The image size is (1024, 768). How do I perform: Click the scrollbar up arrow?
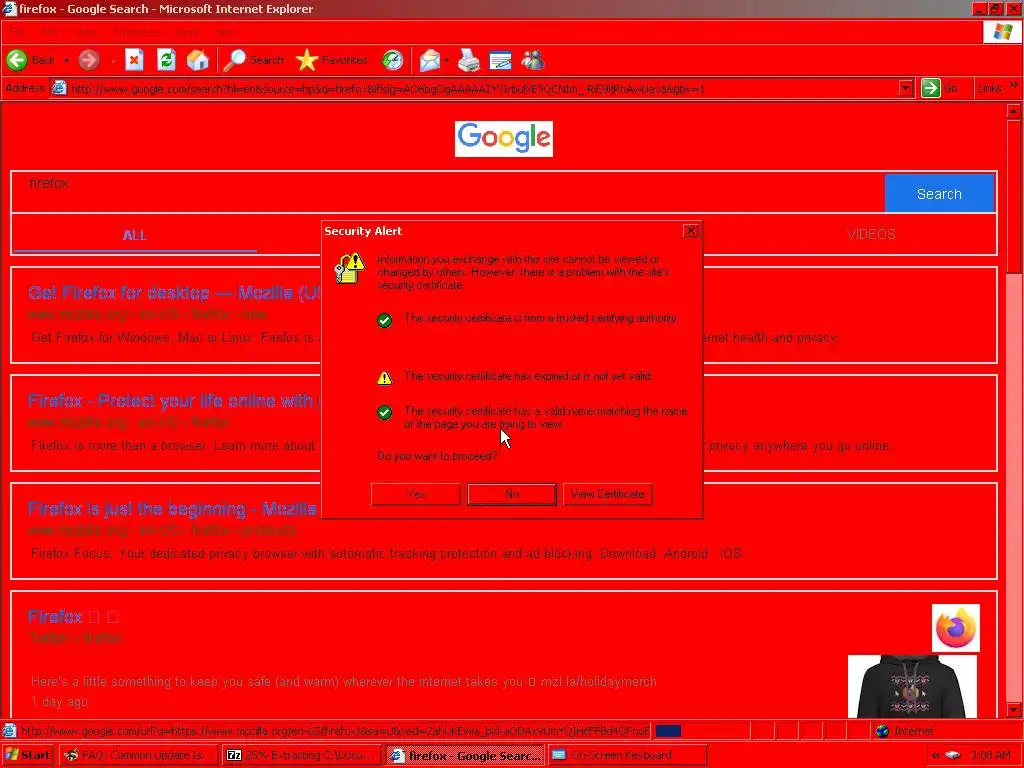click(x=1014, y=111)
